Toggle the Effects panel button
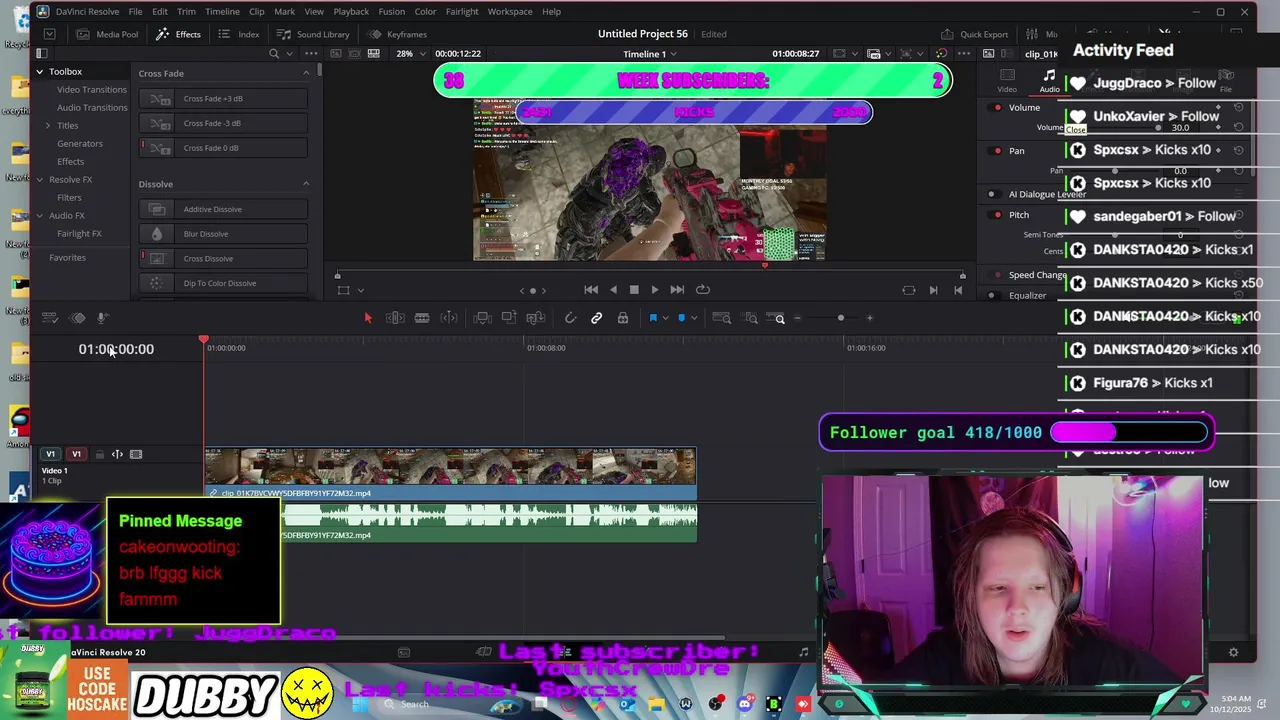 pyautogui.click(x=178, y=34)
